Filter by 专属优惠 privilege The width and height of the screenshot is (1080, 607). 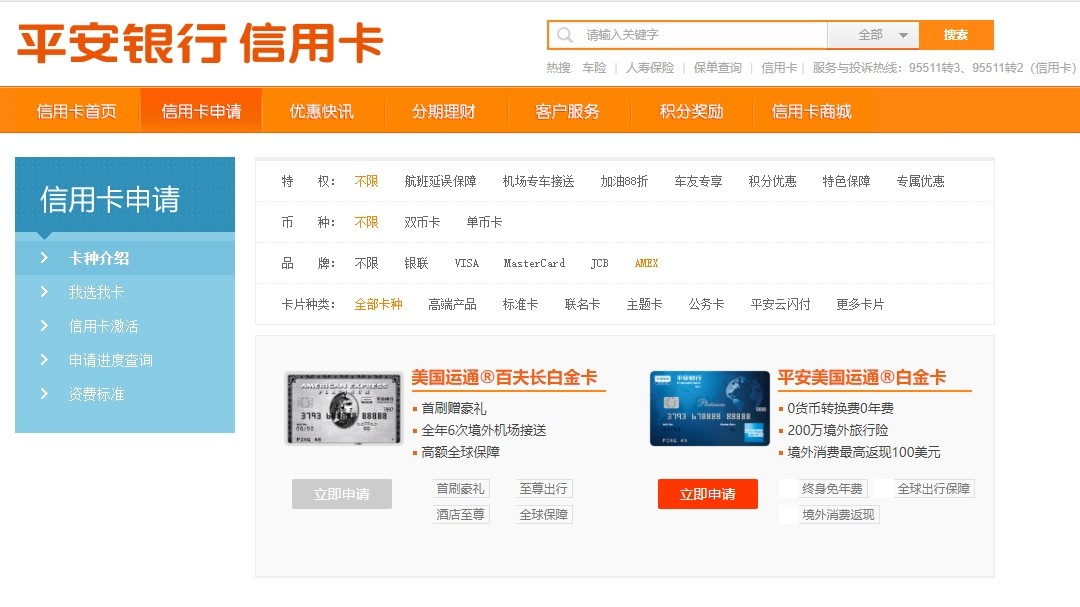(x=920, y=181)
